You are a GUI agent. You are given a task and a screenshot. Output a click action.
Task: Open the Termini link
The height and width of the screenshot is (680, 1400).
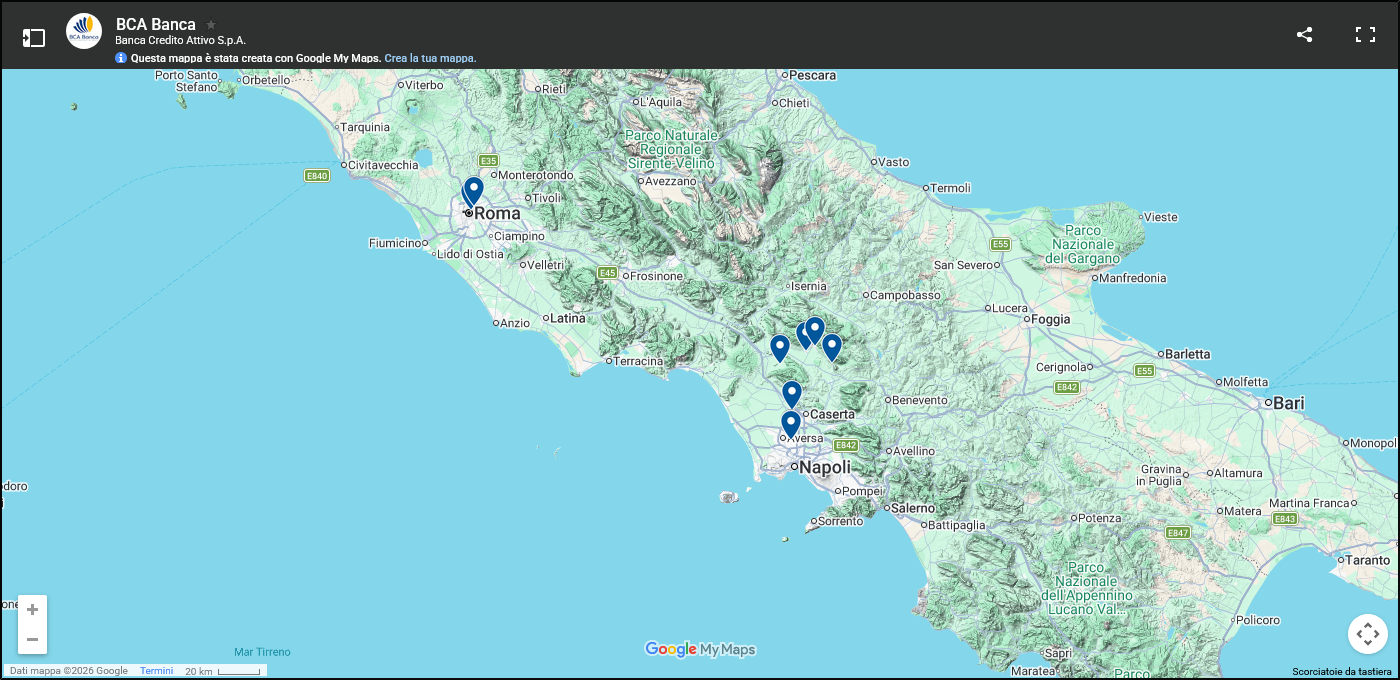pyautogui.click(x=156, y=670)
